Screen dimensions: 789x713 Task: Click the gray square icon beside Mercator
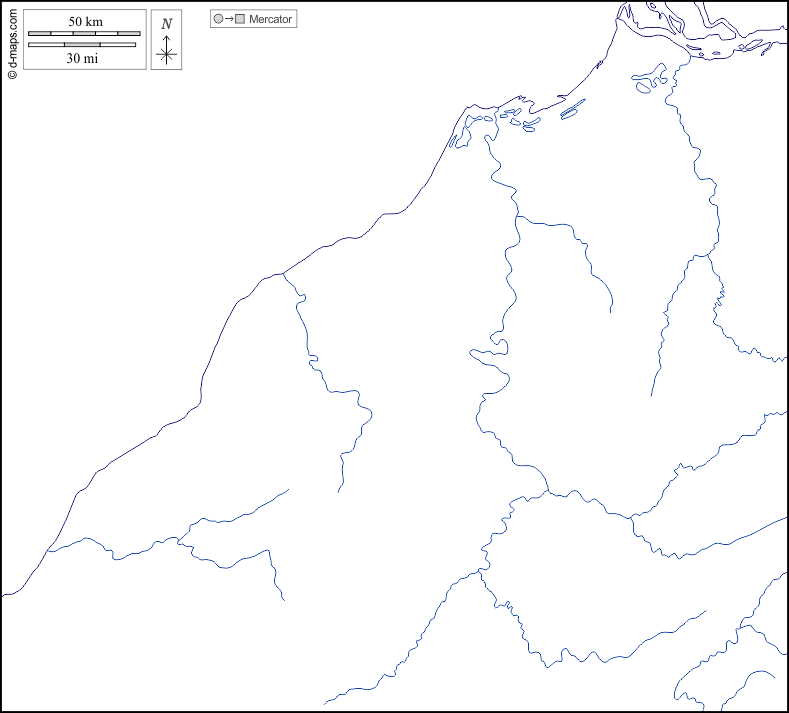point(240,19)
